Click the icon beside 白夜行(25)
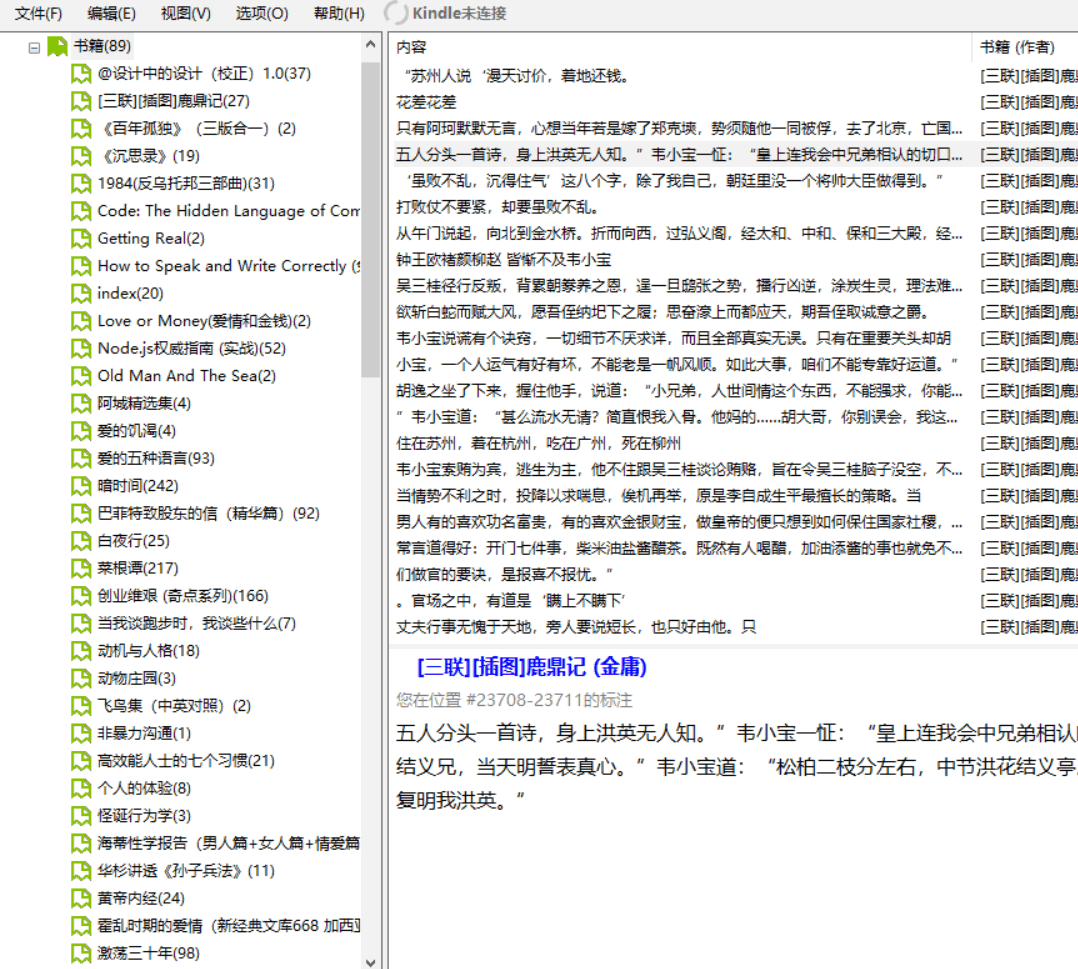This screenshot has width=1078, height=969. 81,541
